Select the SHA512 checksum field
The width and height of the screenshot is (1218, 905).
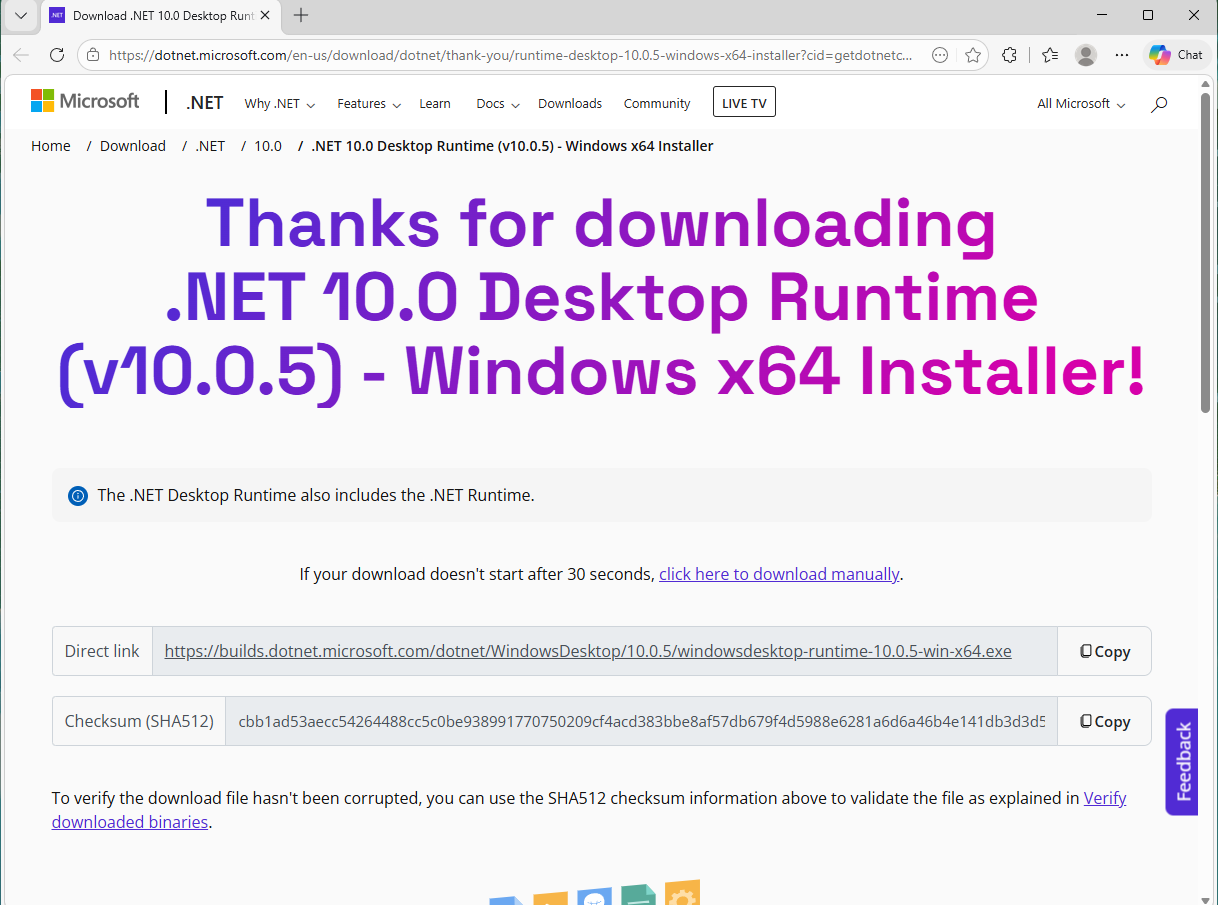click(x=641, y=721)
